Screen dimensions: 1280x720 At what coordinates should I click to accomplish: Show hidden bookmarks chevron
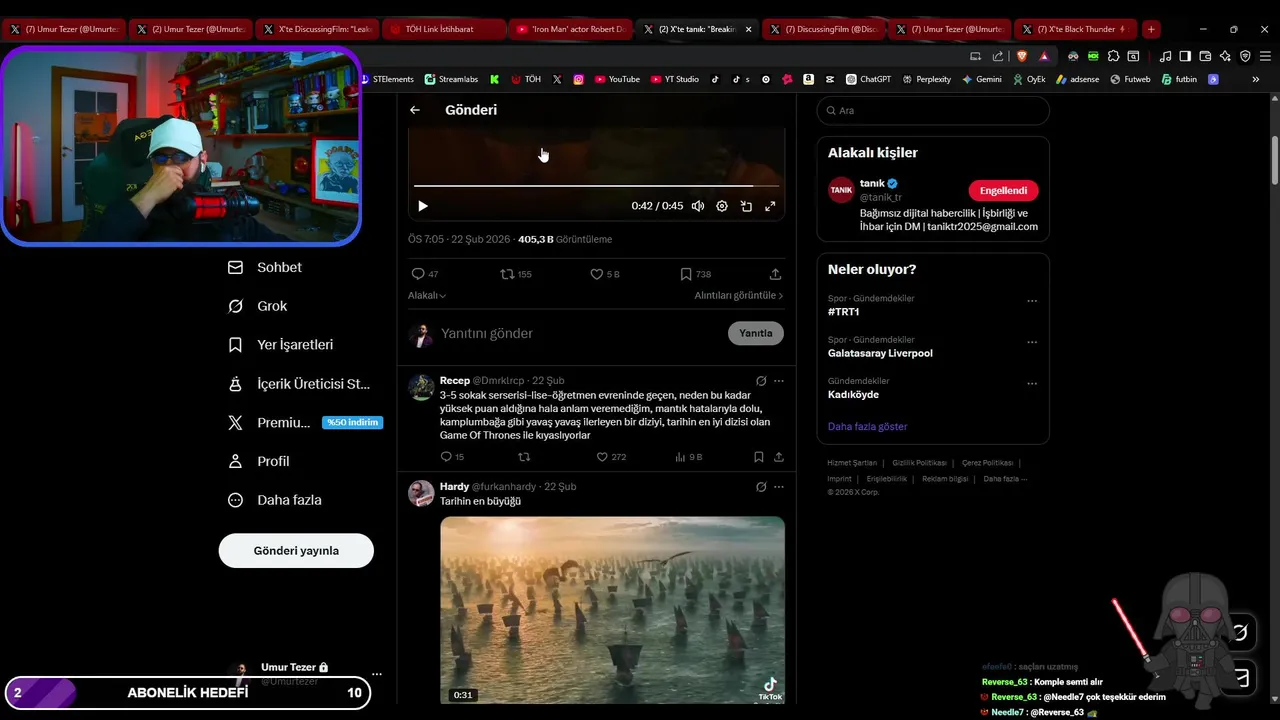[x=1256, y=79]
